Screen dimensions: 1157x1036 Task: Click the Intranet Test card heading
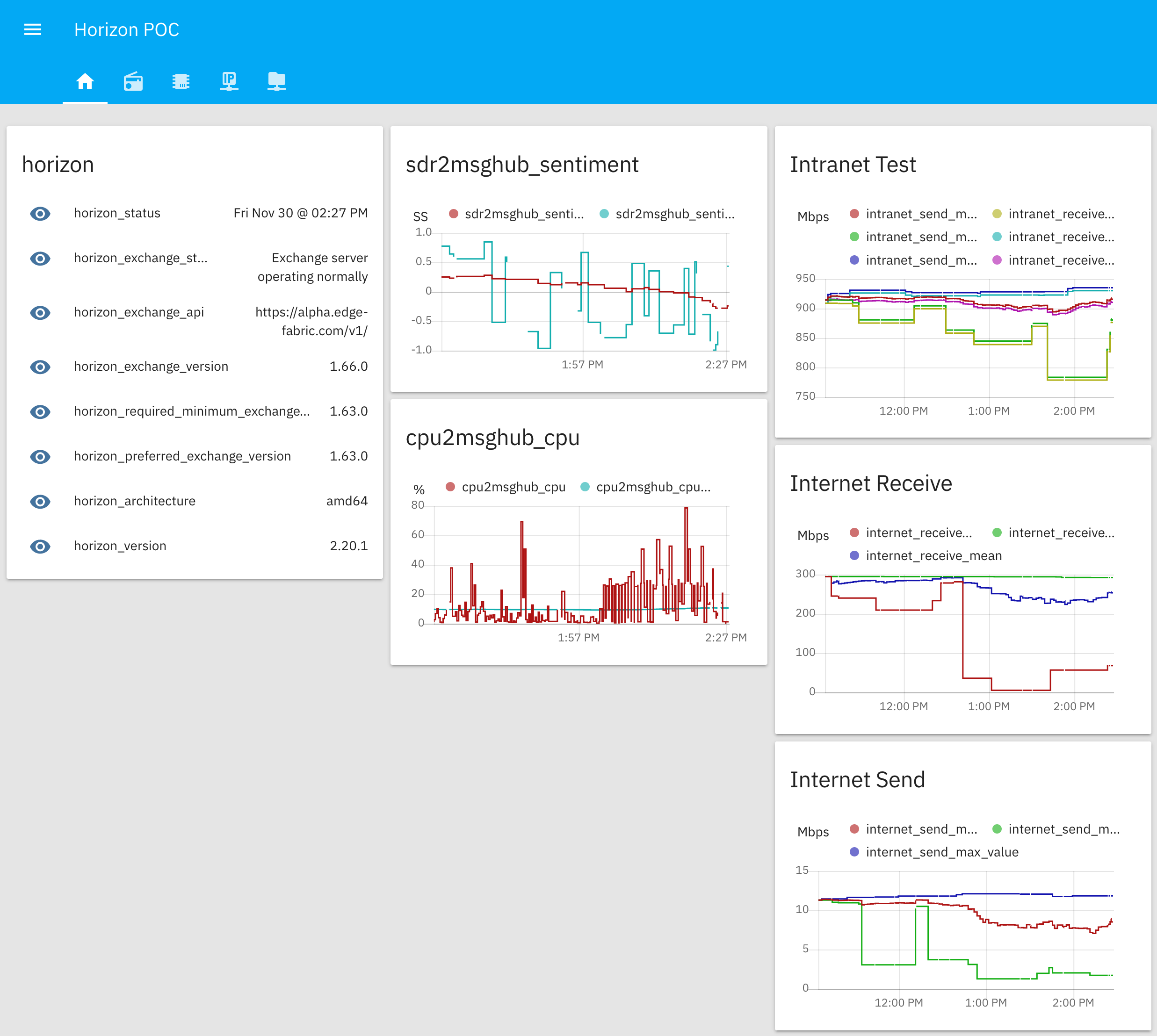(x=853, y=165)
